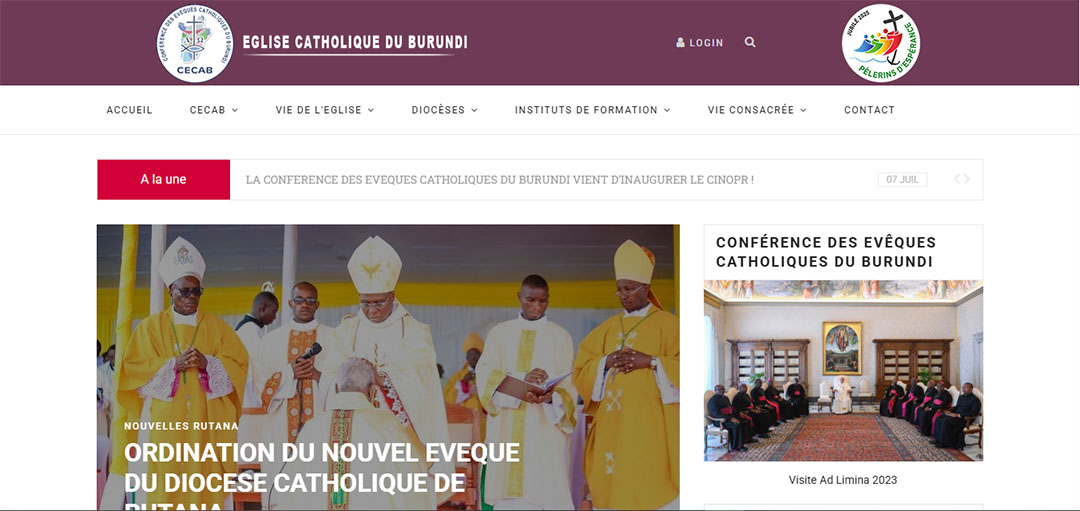Open the CINOPR inauguration headline
This screenshot has height=511, width=1080.
click(499, 180)
